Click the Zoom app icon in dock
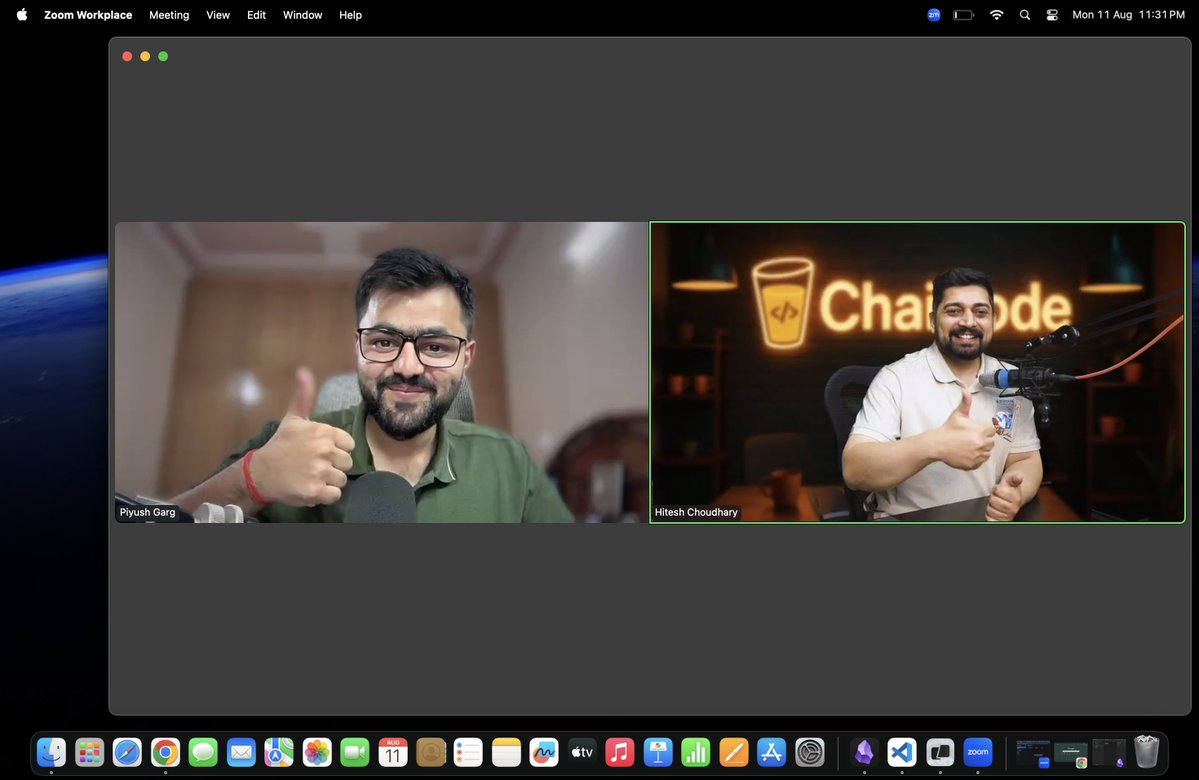The image size is (1199, 780). click(978, 752)
